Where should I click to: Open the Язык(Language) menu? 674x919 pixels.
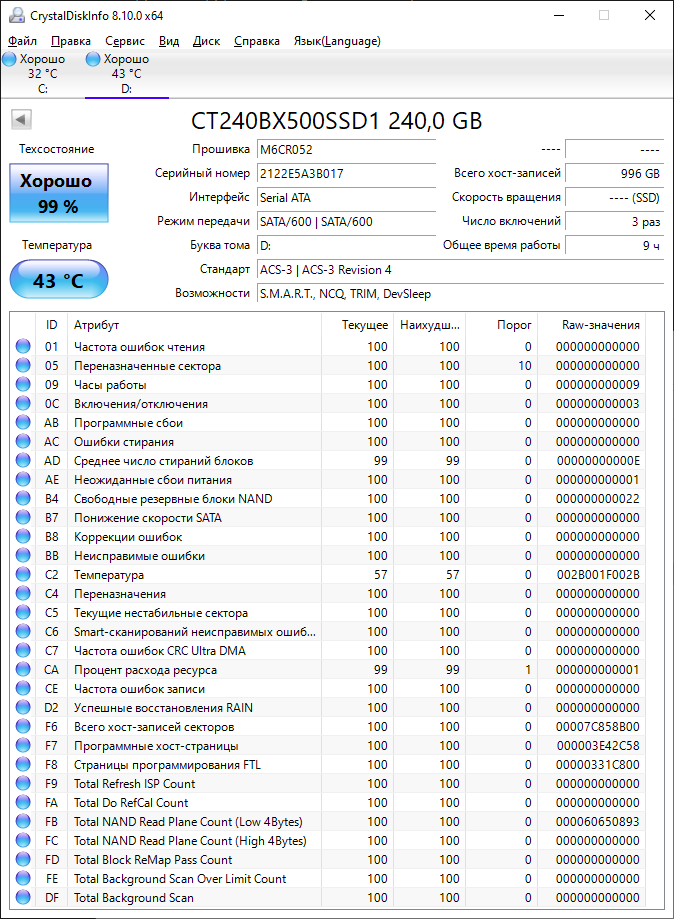click(x=337, y=41)
